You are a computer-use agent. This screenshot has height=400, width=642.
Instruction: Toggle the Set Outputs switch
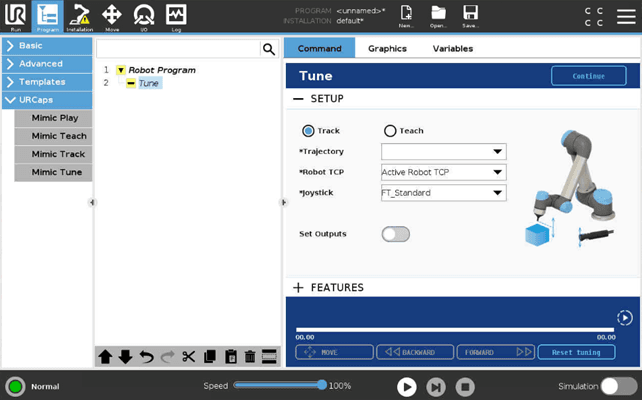[x=396, y=234]
